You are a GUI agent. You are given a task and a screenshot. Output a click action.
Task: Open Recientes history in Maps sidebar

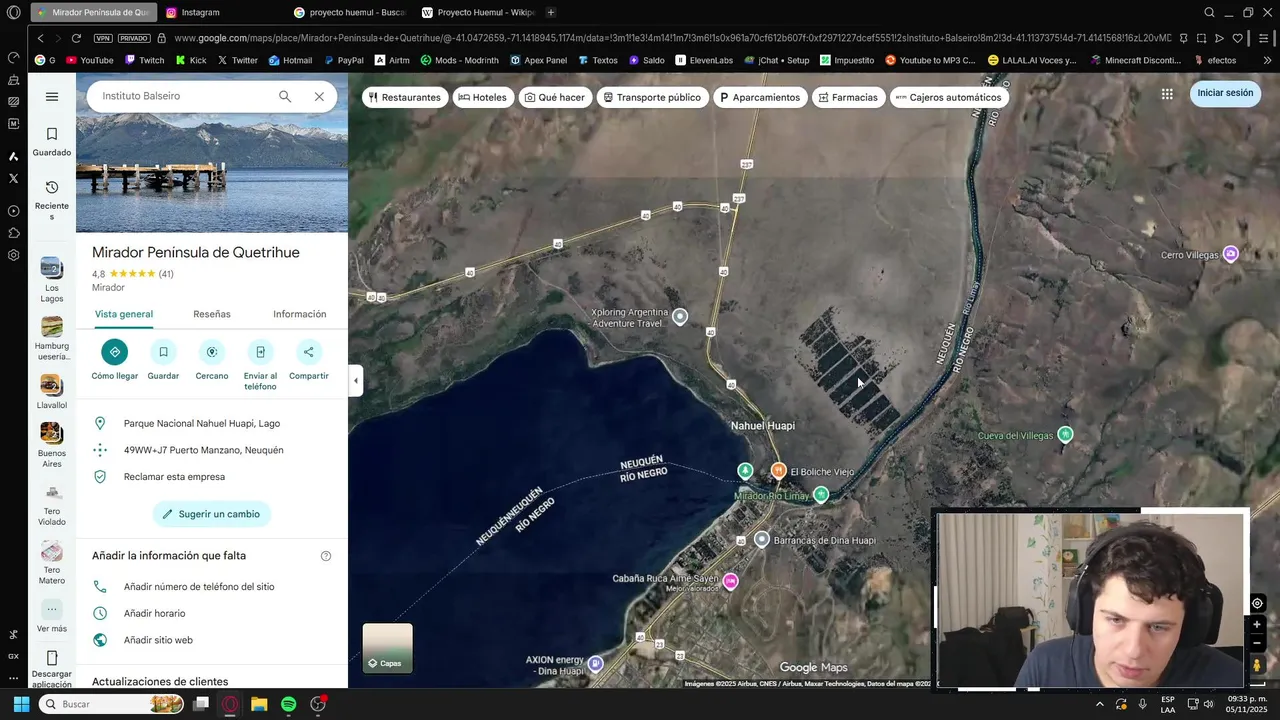(x=52, y=200)
